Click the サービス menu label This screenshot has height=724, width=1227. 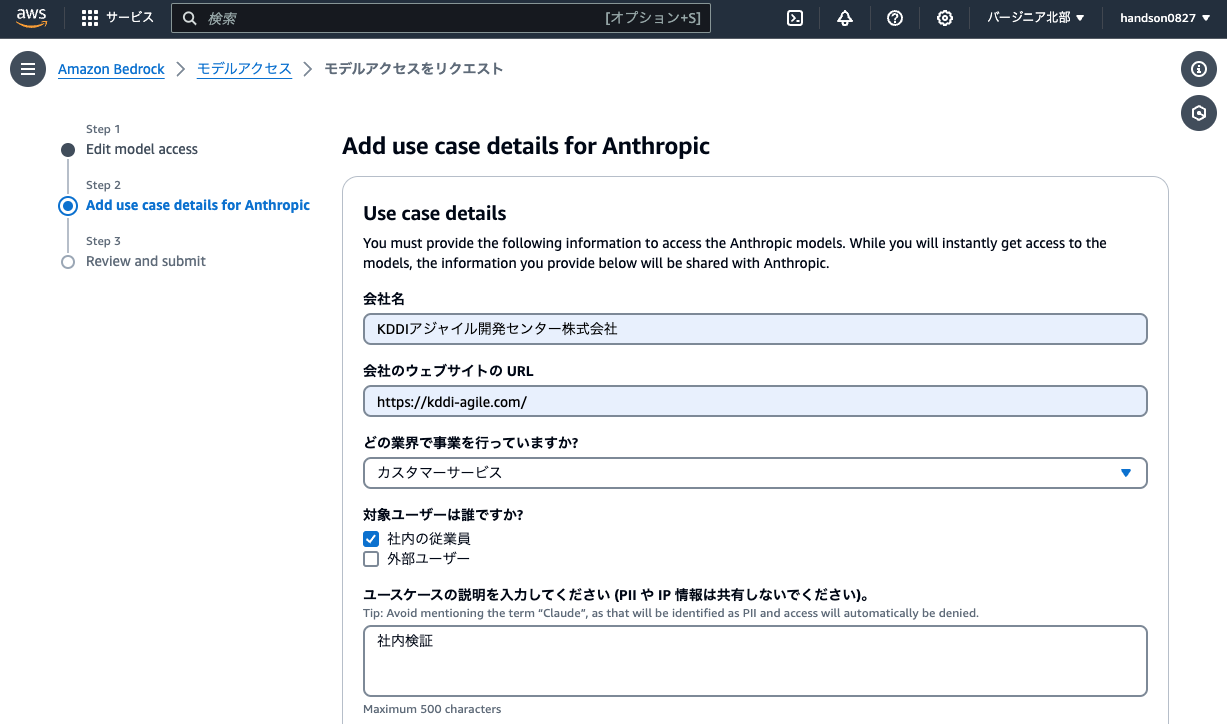point(130,18)
